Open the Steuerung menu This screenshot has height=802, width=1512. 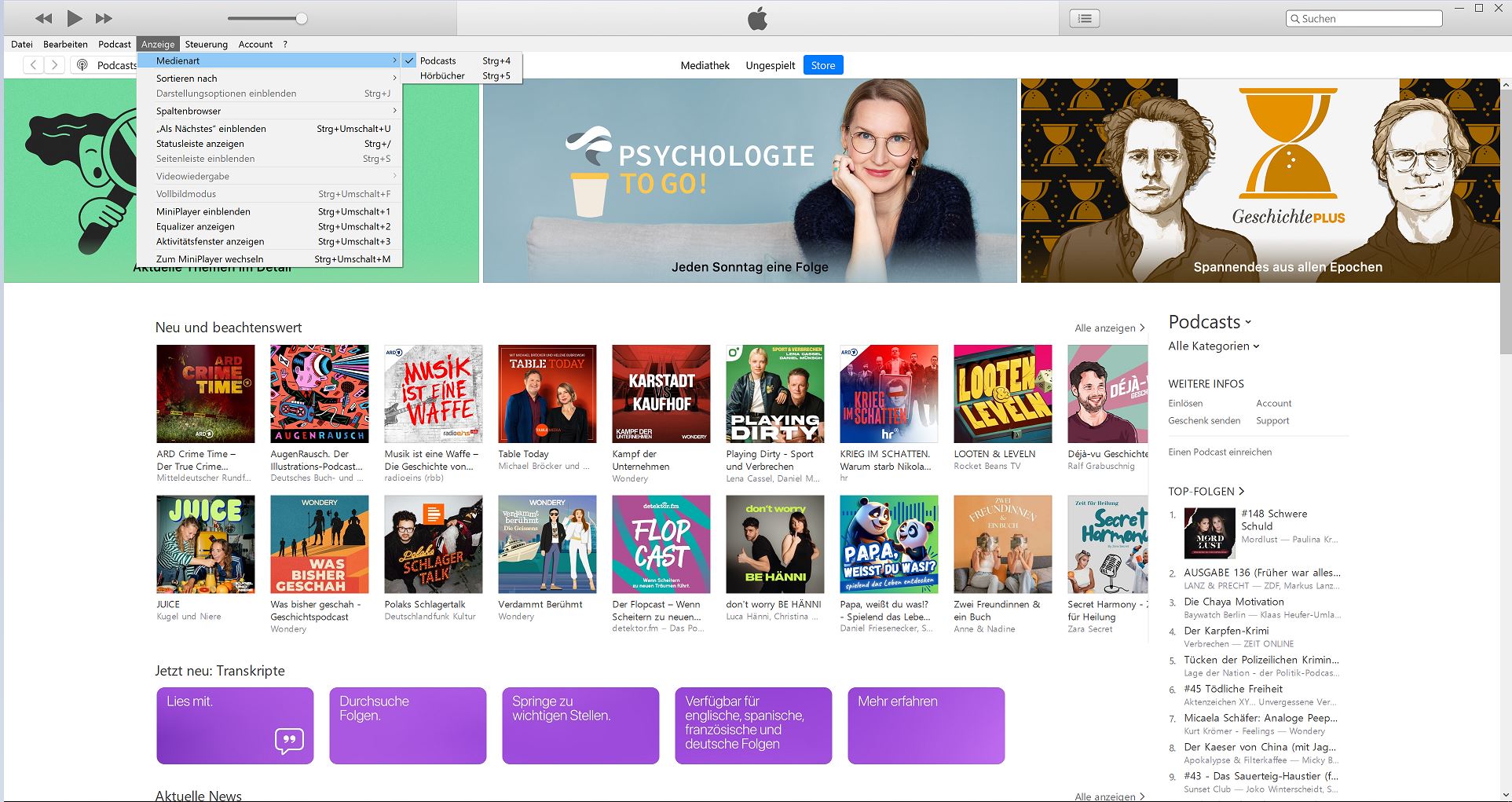tap(206, 44)
